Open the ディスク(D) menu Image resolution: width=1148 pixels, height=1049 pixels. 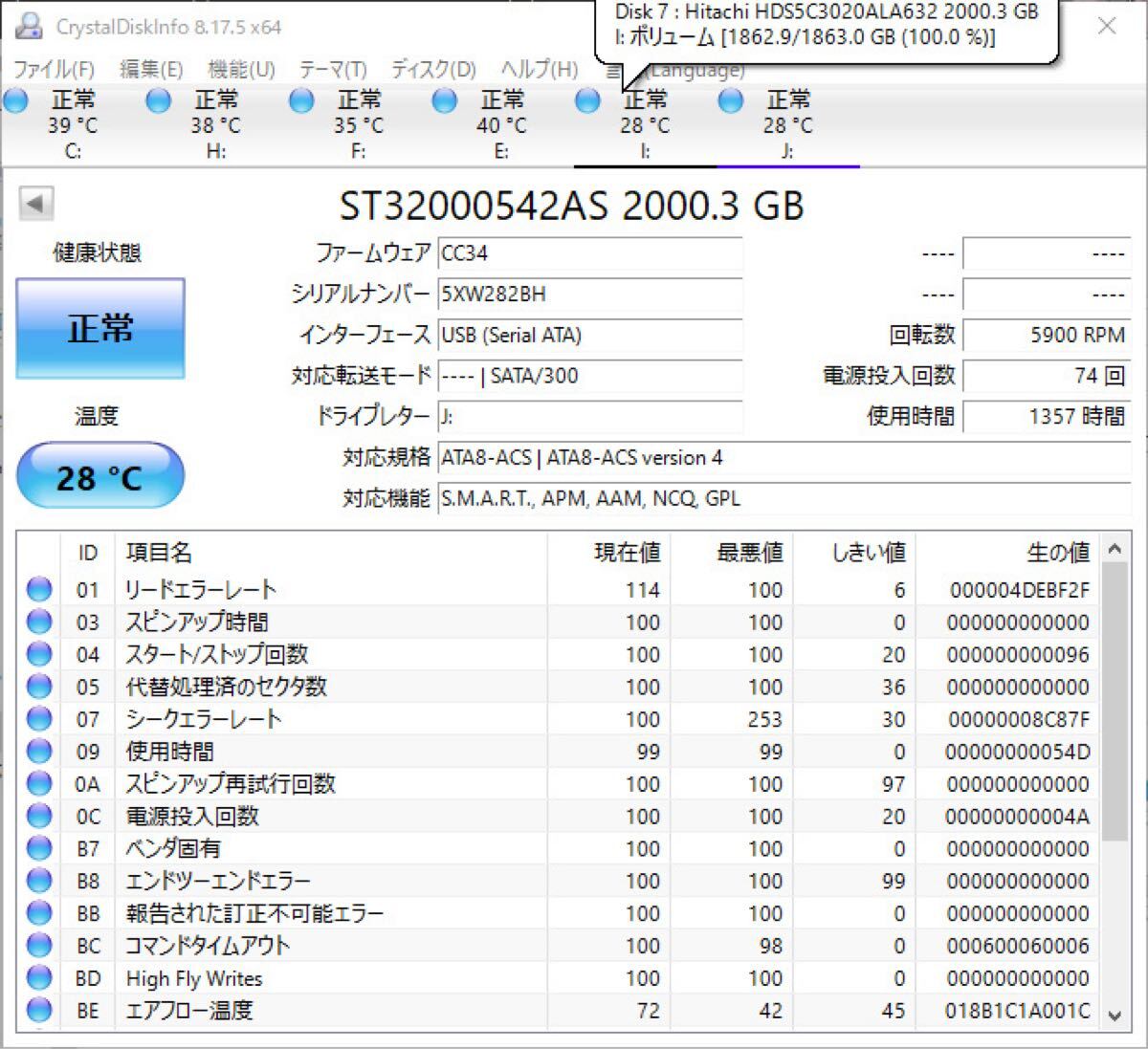pyautogui.click(x=432, y=70)
